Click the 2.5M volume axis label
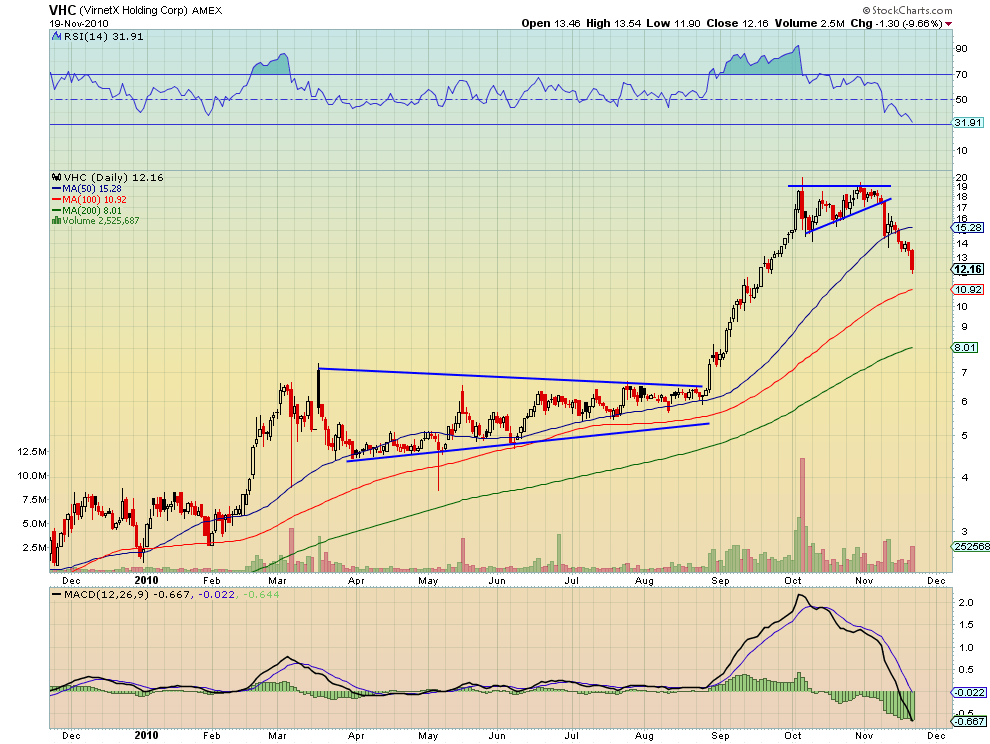The width and height of the screenshot is (990, 744). (x=35, y=548)
